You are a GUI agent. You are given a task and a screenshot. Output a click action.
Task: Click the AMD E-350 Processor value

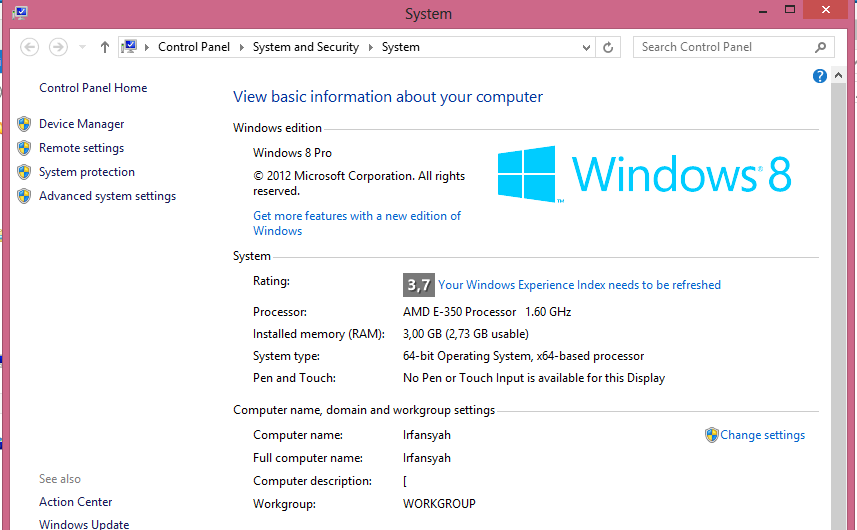coord(486,312)
